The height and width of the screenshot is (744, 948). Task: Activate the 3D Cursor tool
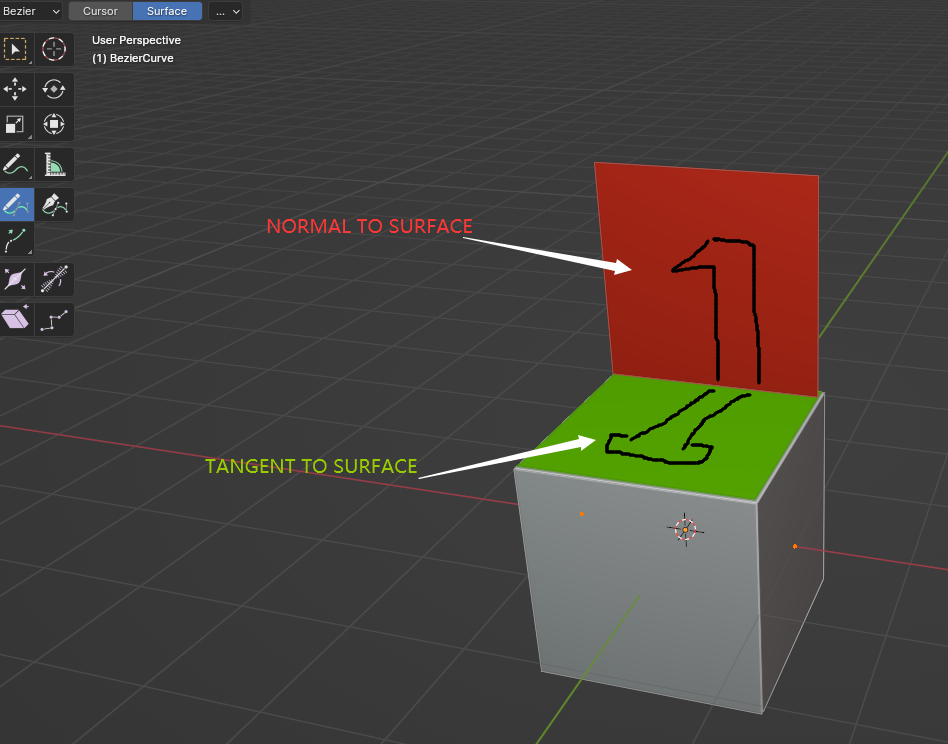54,49
